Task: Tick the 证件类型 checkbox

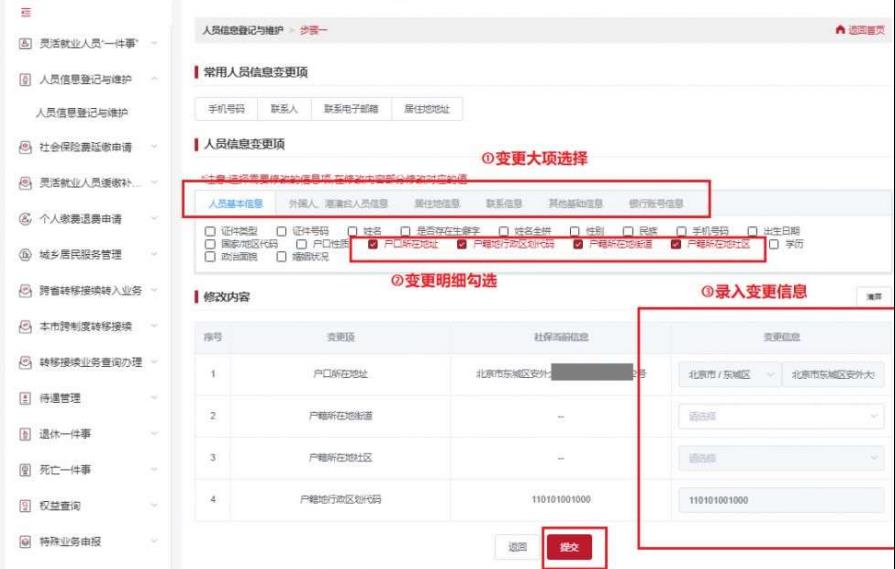Action: pyautogui.click(x=210, y=231)
